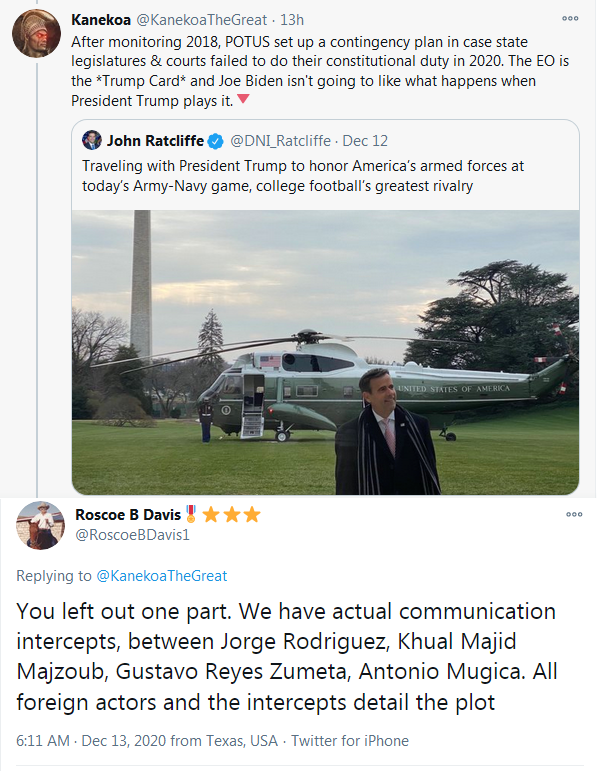Open the Kanekoa display name link
Image resolution: width=599 pixels, height=771 pixels.
click(x=101, y=20)
